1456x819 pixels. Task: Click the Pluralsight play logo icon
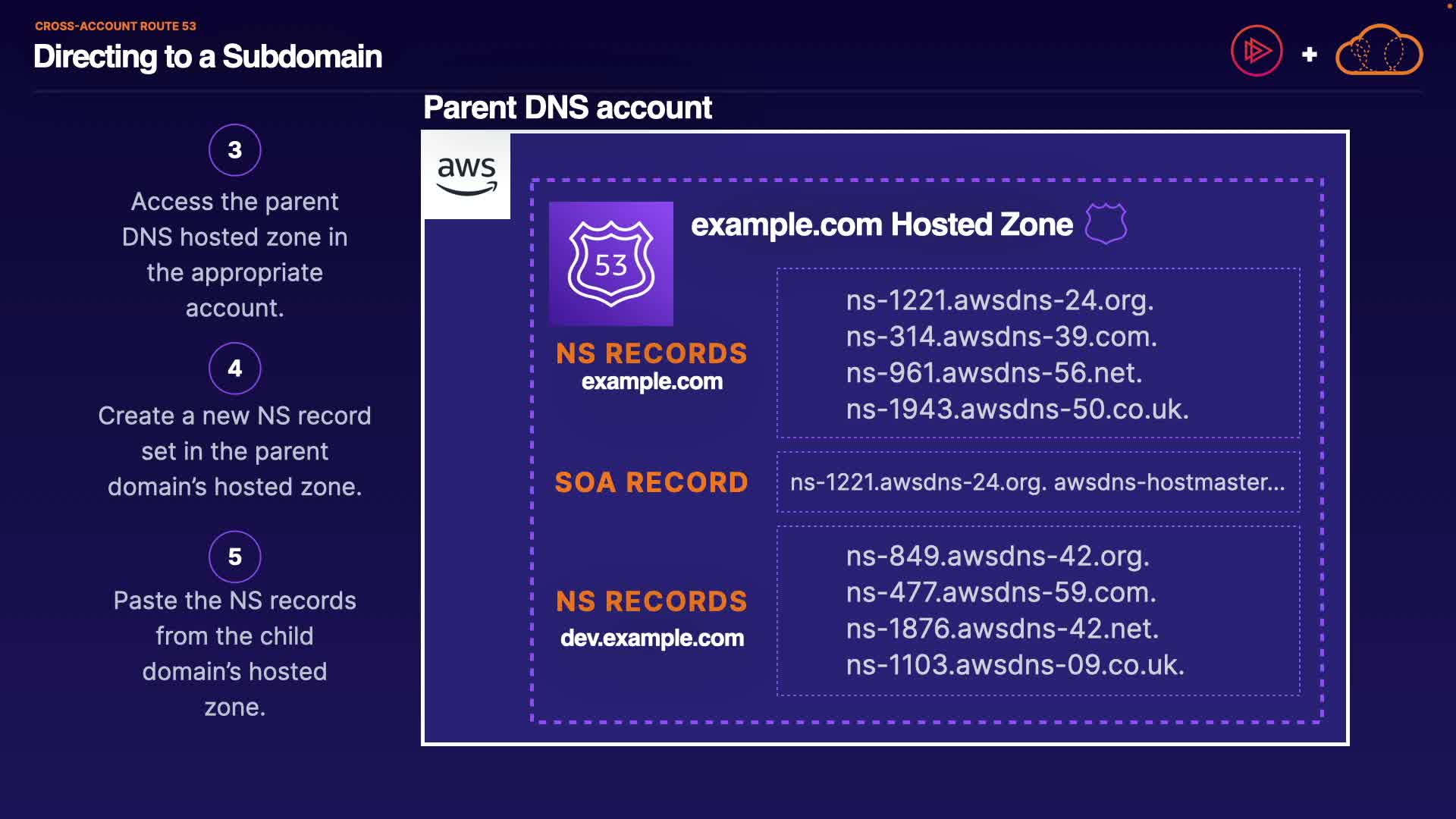point(1256,52)
